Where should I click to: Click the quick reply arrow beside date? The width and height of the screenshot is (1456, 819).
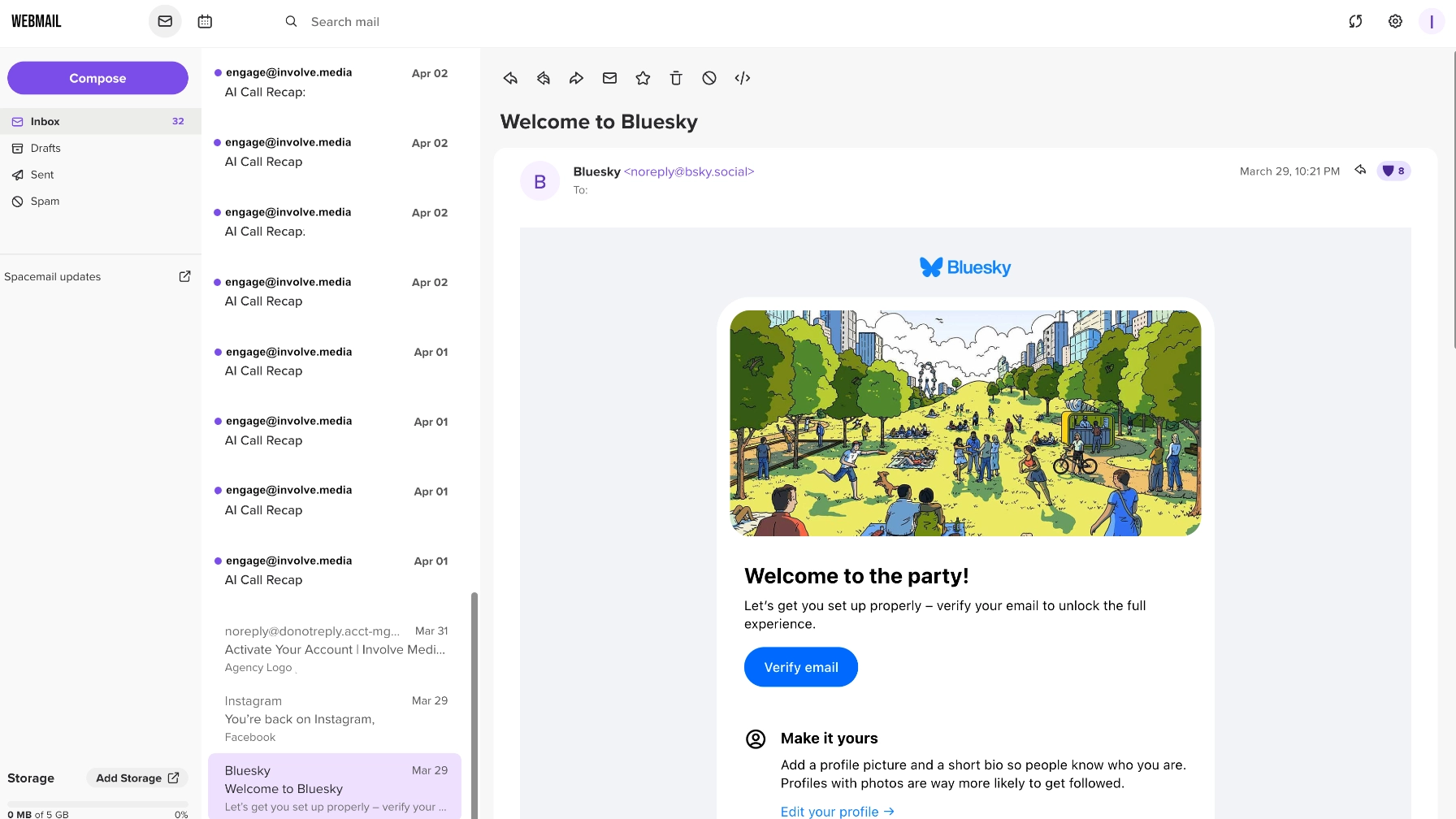(1360, 170)
